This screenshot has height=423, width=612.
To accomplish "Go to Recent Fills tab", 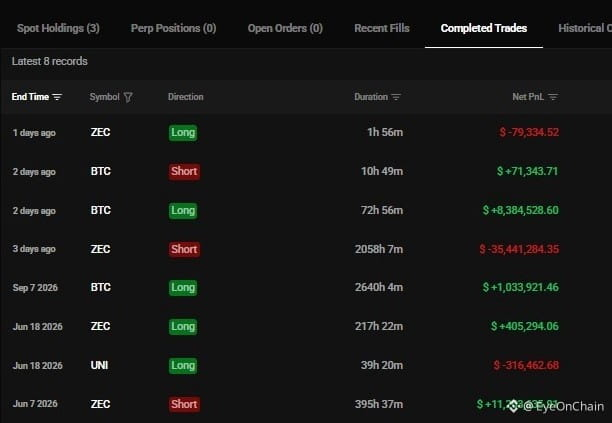I will point(382,28).
